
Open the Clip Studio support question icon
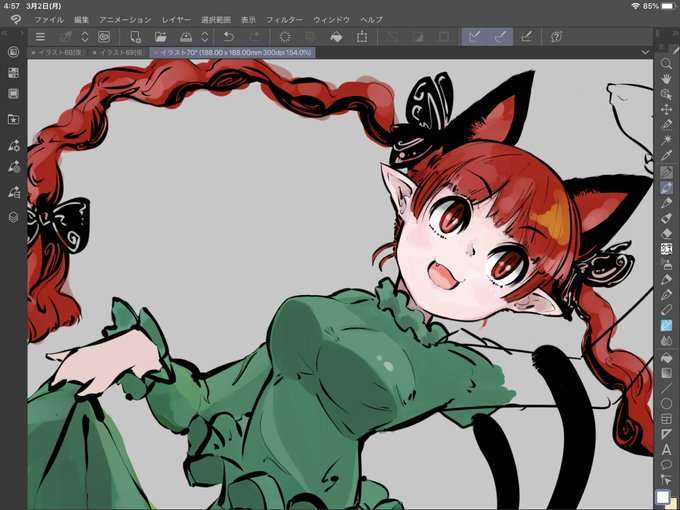tap(556, 37)
